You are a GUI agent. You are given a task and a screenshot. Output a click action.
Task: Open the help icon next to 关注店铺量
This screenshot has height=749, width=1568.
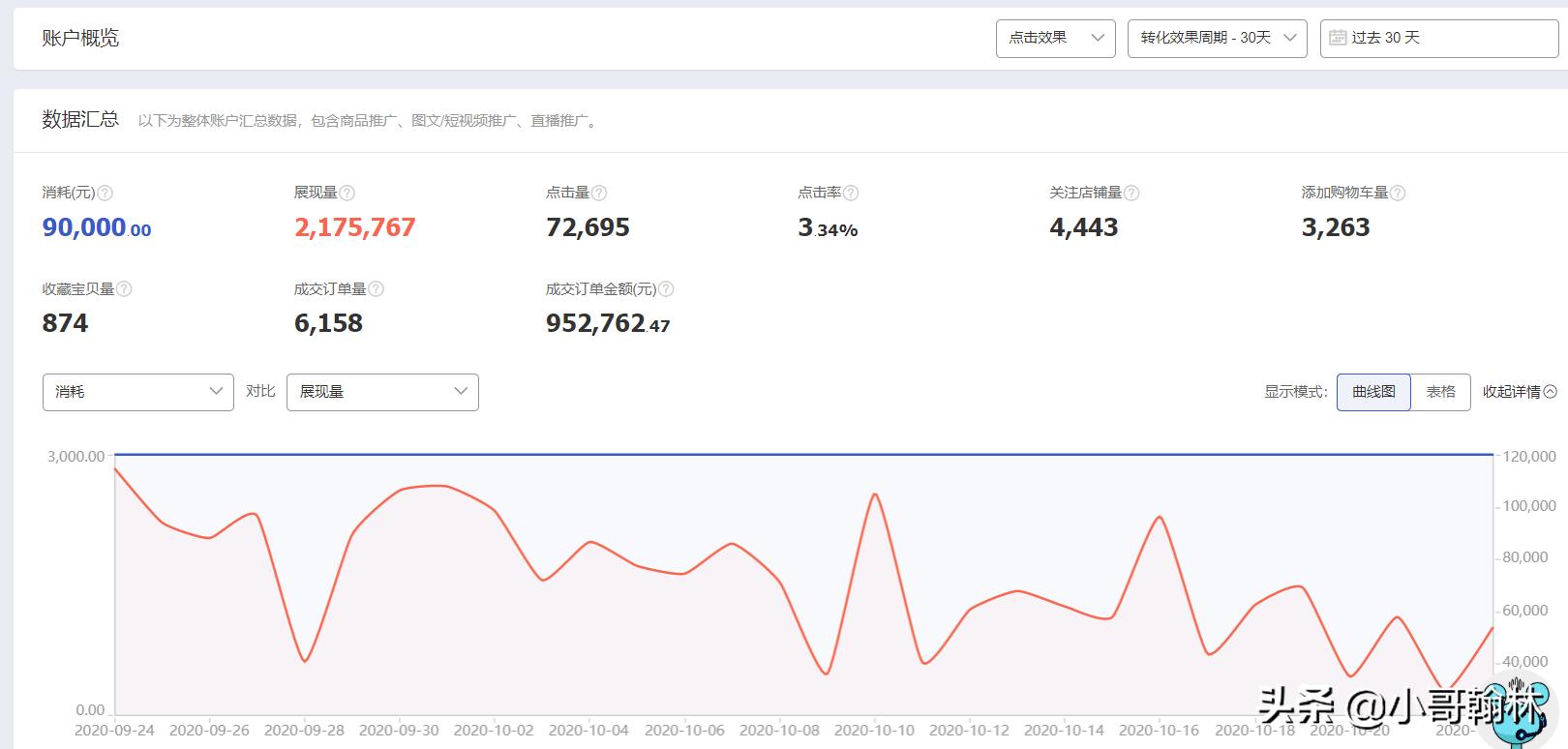(x=1131, y=193)
